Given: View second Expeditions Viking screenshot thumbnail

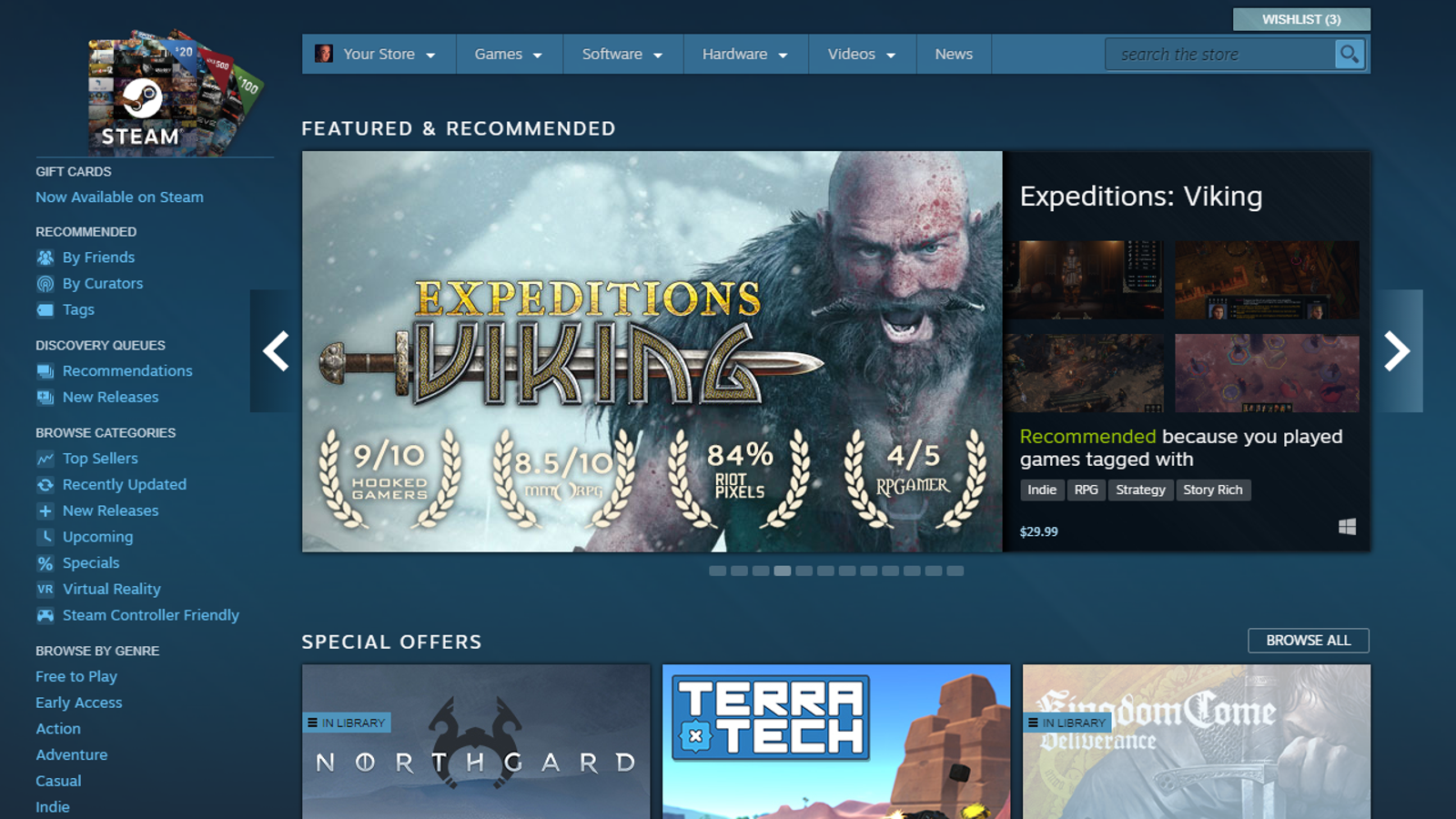Looking at the screenshot, I should pos(1267,280).
